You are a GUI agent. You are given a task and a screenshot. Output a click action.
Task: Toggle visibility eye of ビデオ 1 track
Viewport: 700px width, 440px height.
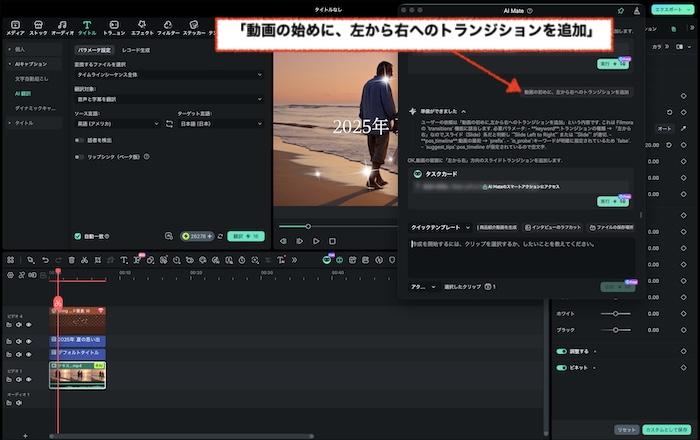point(29,379)
